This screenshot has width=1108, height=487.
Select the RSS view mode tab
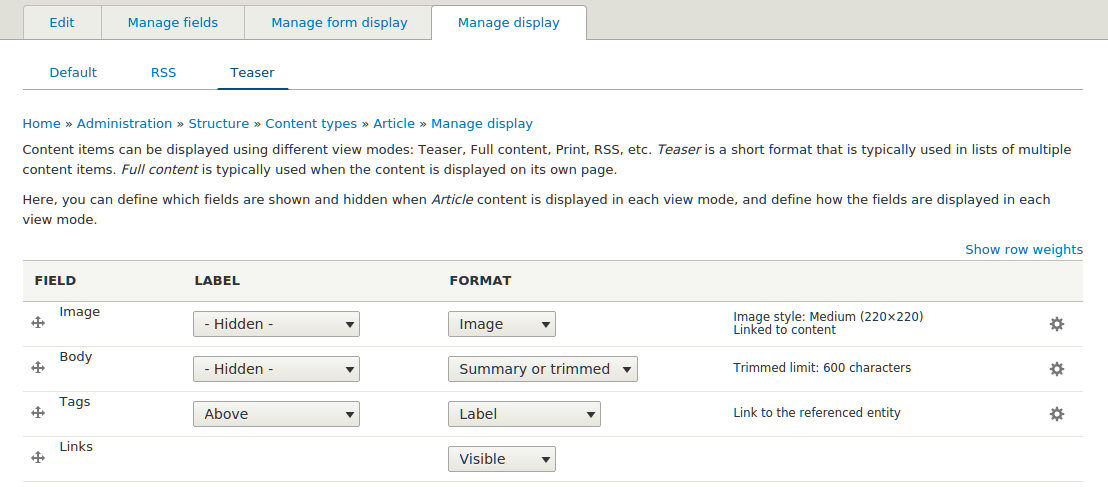coord(163,73)
